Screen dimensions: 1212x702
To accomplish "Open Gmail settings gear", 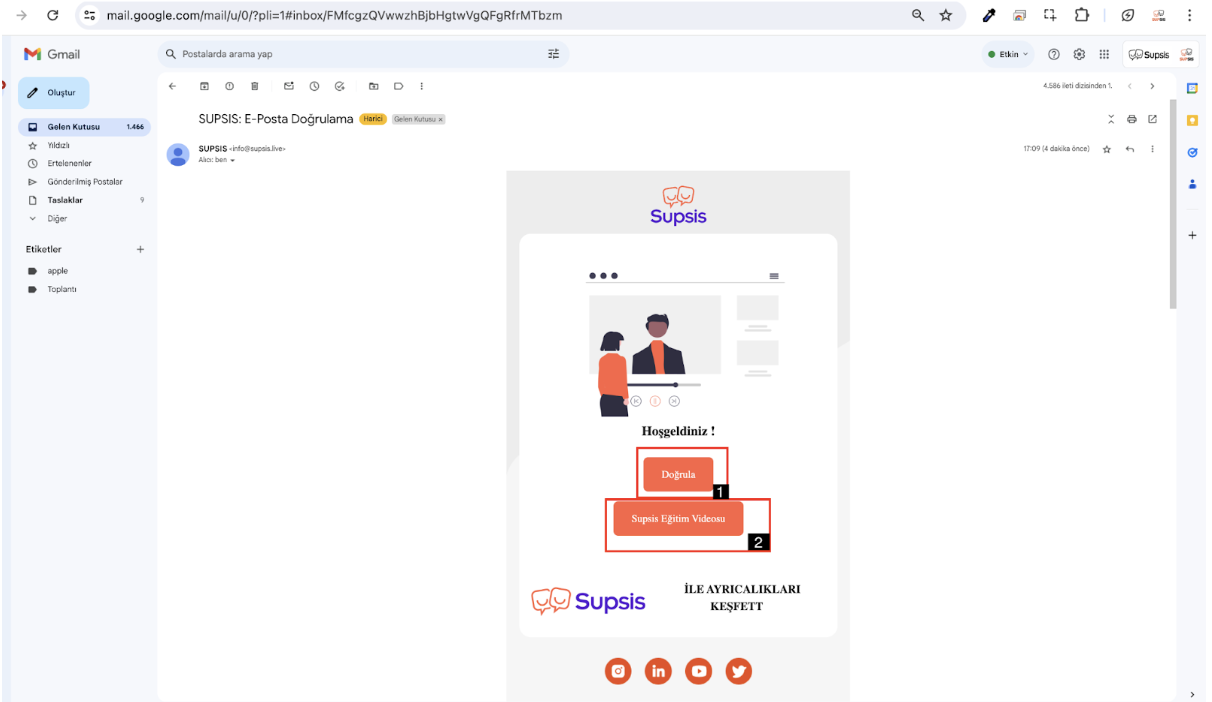I will (x=1079, y=54).
